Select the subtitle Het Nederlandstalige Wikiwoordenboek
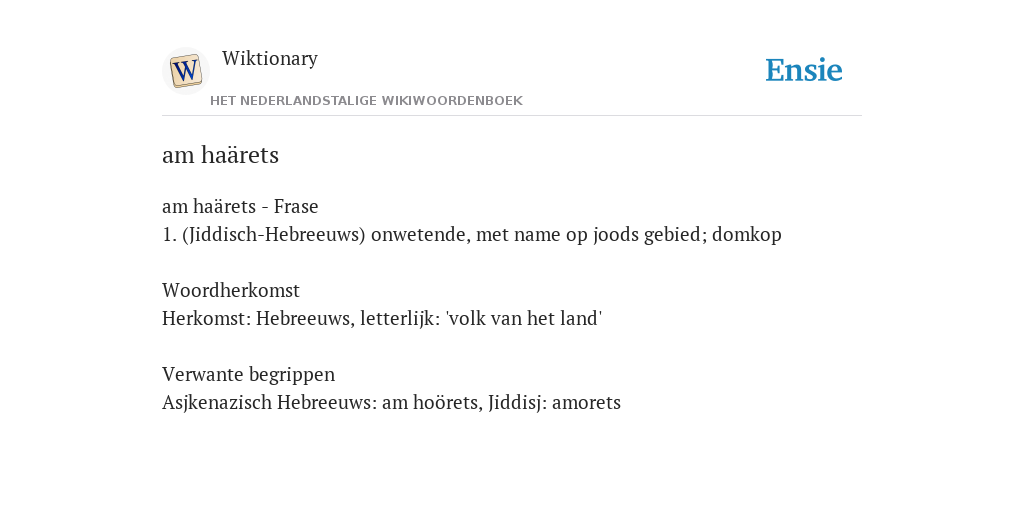Image resolution: width=1024 pixels, height=512 pixels. point(366,101)
